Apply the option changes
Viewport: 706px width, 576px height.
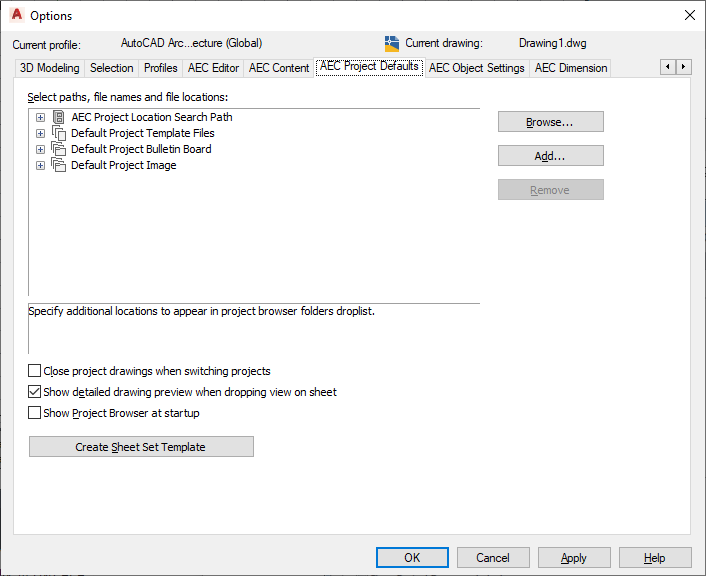574,558
